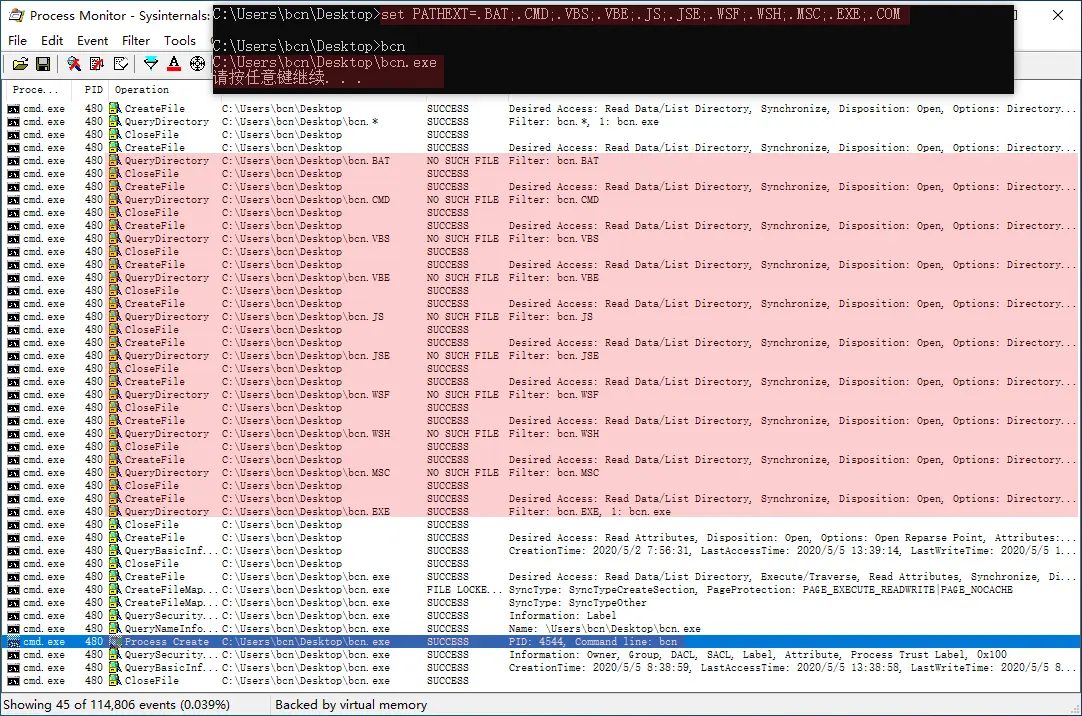The height and width of the screenshot is (716, 1082).
Task: Click the cmd.exe icon in the FILE LOCKE... row
Action: (13, 590)
